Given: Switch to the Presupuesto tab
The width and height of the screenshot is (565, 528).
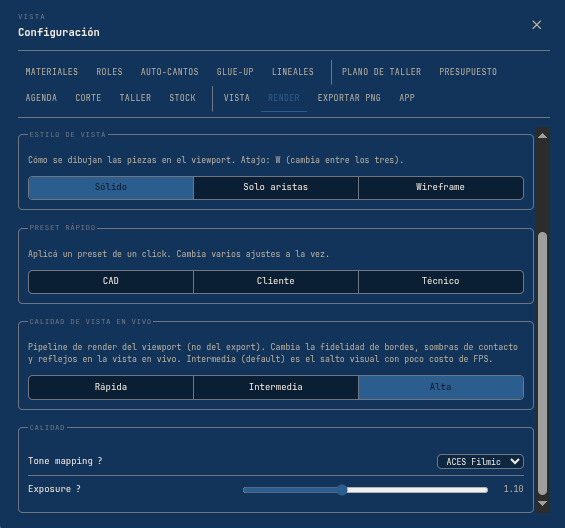Looking at the screenshot, I should pos(468,72).
